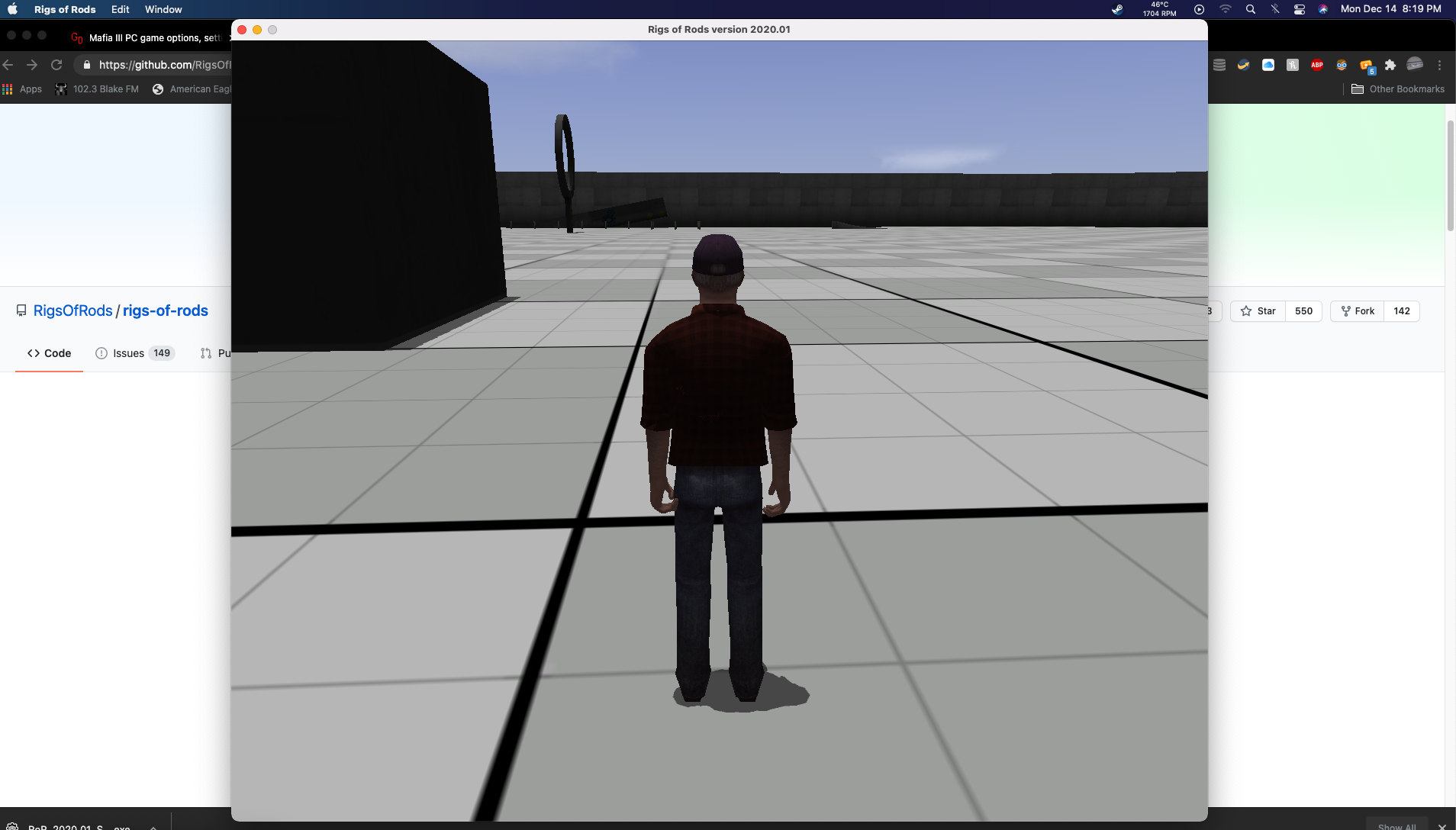Open the rigs-of-rods repository link
Screen dimensions: 1456x830
tap(166, 310)
